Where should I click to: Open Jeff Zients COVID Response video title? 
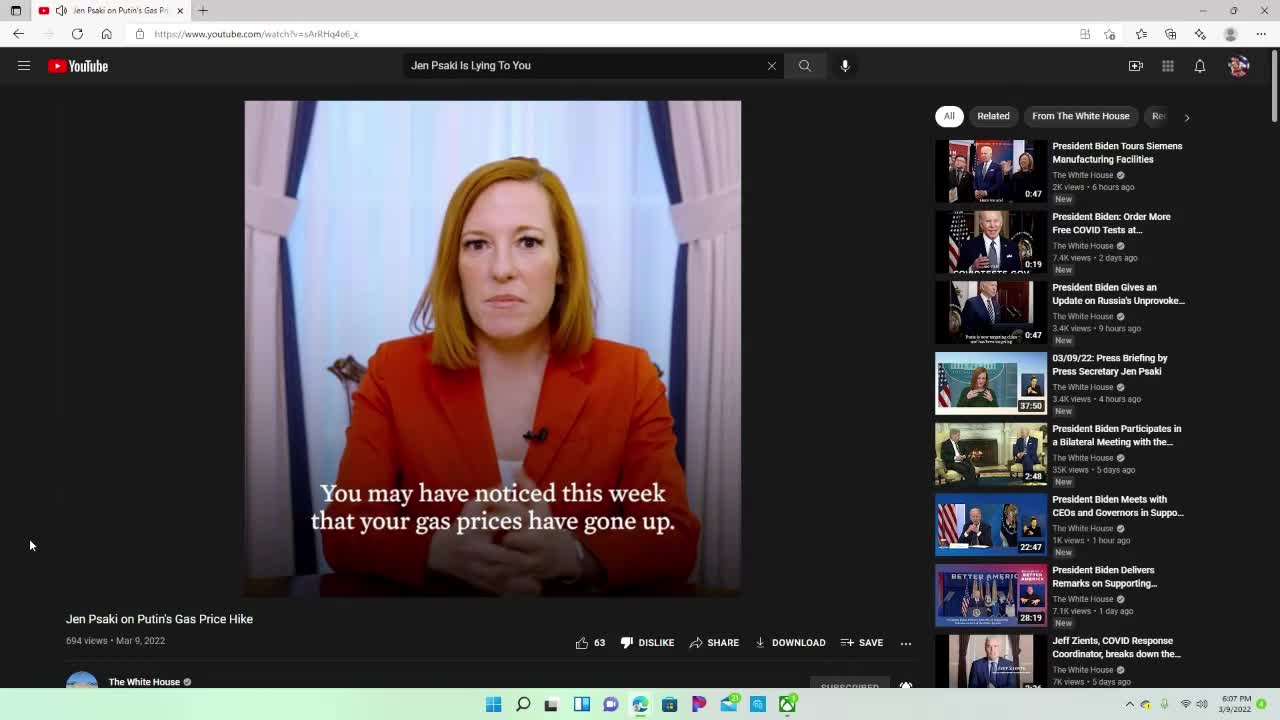(1116, 647)
